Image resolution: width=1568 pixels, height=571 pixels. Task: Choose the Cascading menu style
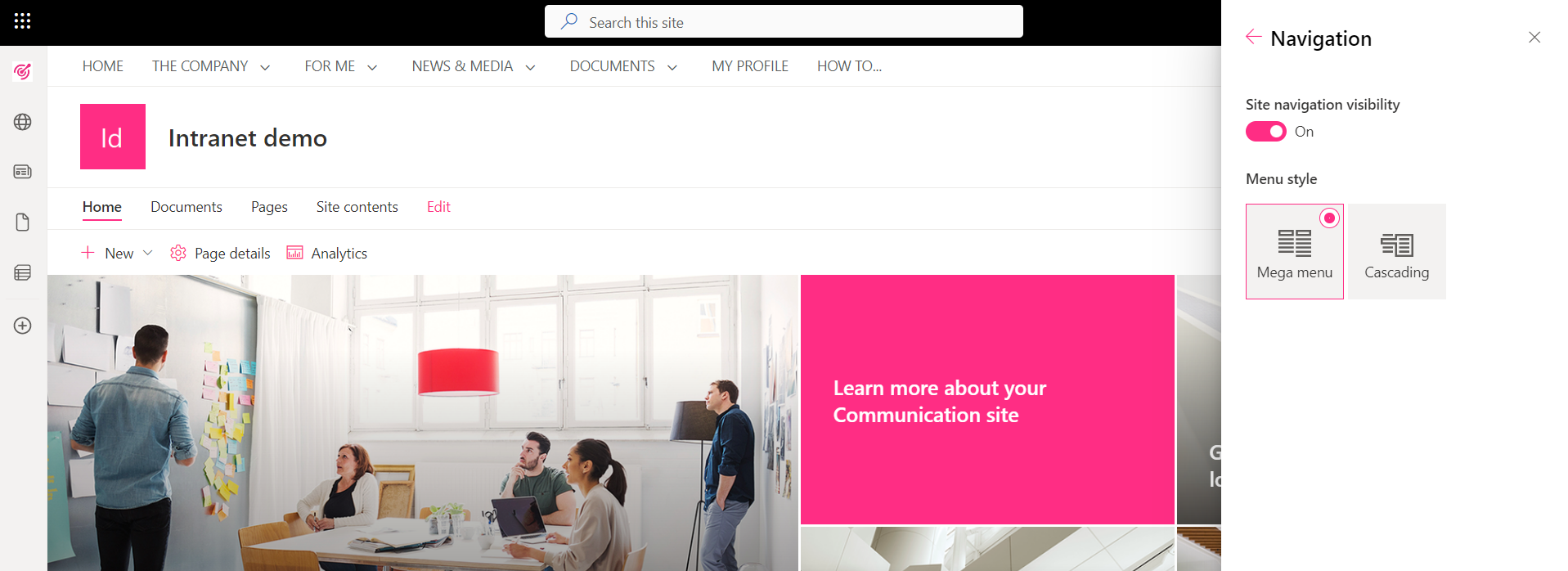click(1397, 251)
